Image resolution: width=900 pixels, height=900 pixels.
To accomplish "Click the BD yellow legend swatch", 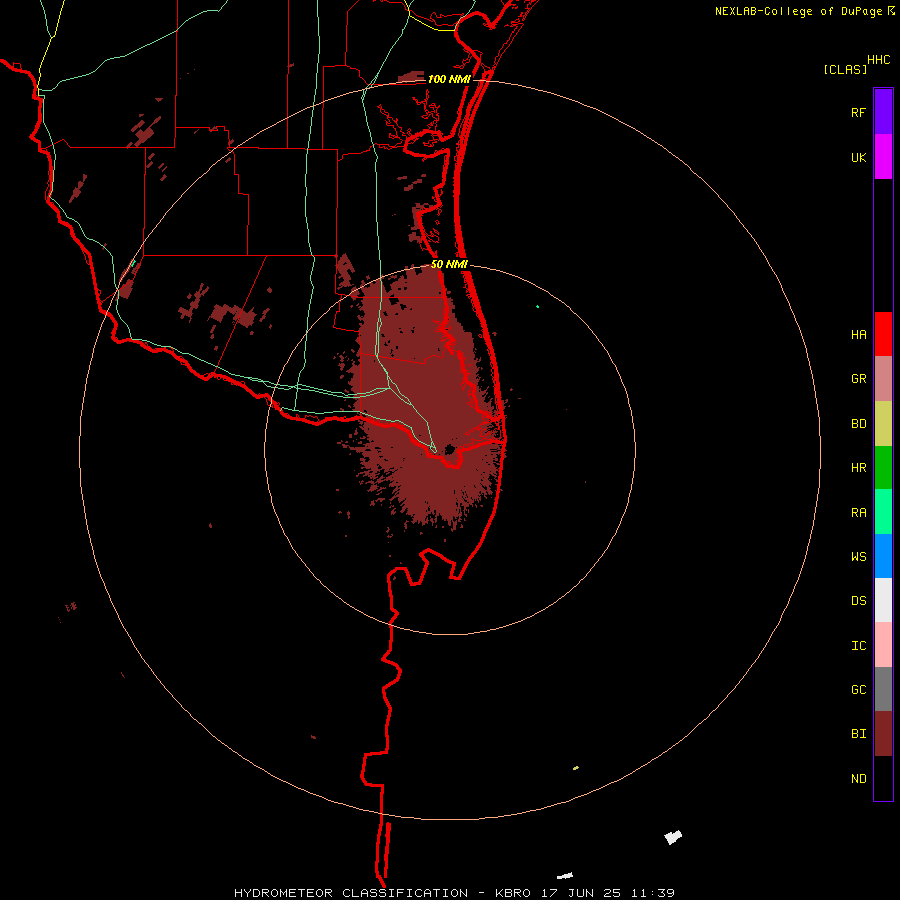I will click(x=883, y=423).
